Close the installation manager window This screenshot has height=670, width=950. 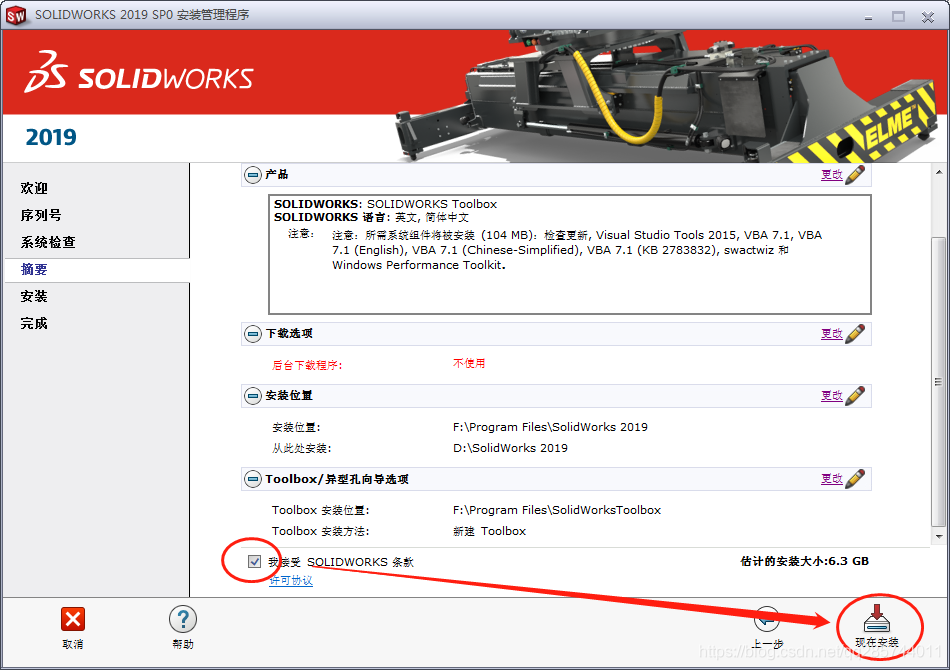pos(928,17)
